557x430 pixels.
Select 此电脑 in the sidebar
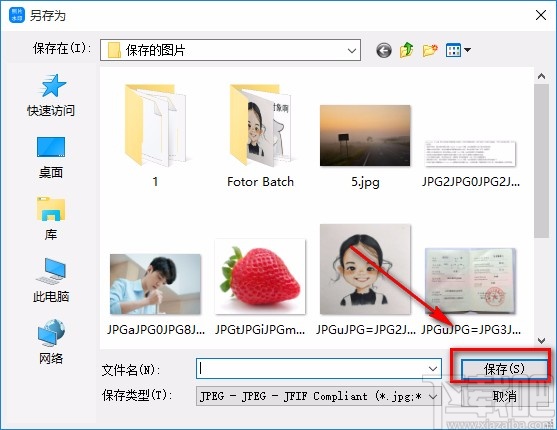(x=51, y=280)
